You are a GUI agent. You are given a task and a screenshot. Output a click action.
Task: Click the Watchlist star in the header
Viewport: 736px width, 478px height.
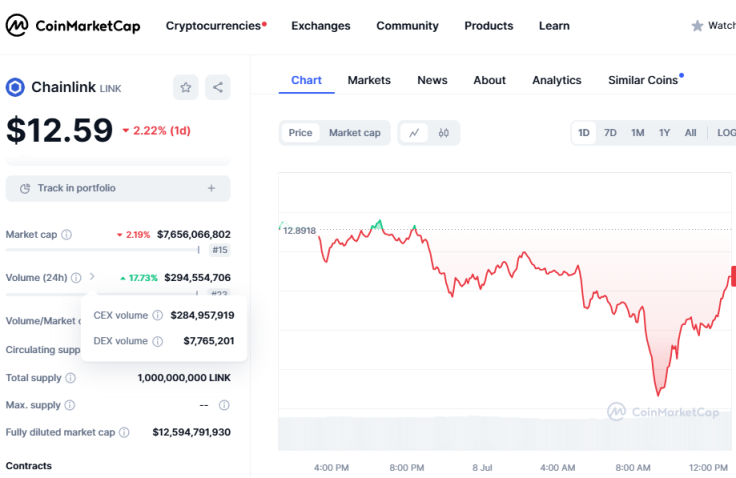697,26
